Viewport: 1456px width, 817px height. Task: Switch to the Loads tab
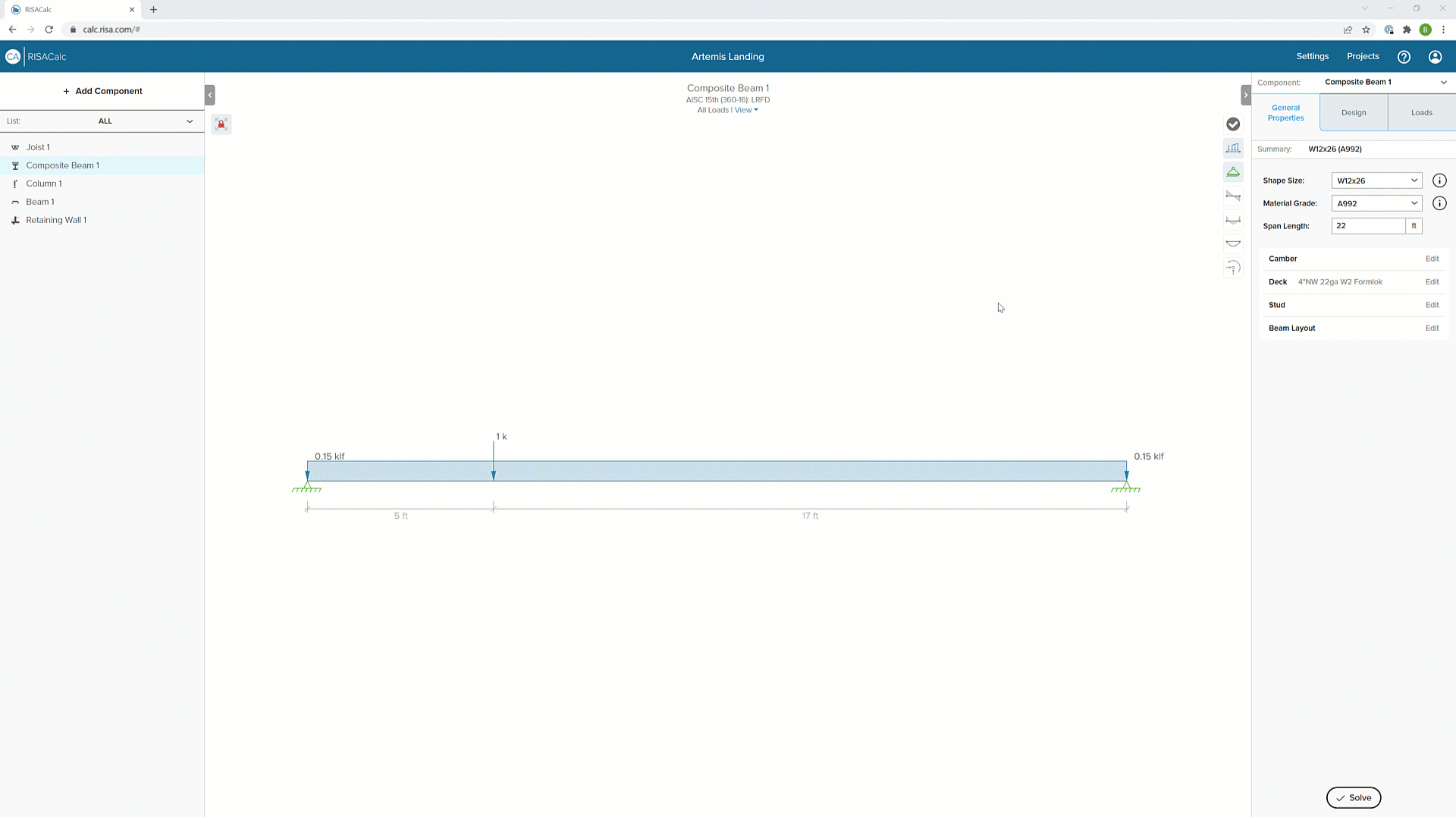[x=1421, y=113]
